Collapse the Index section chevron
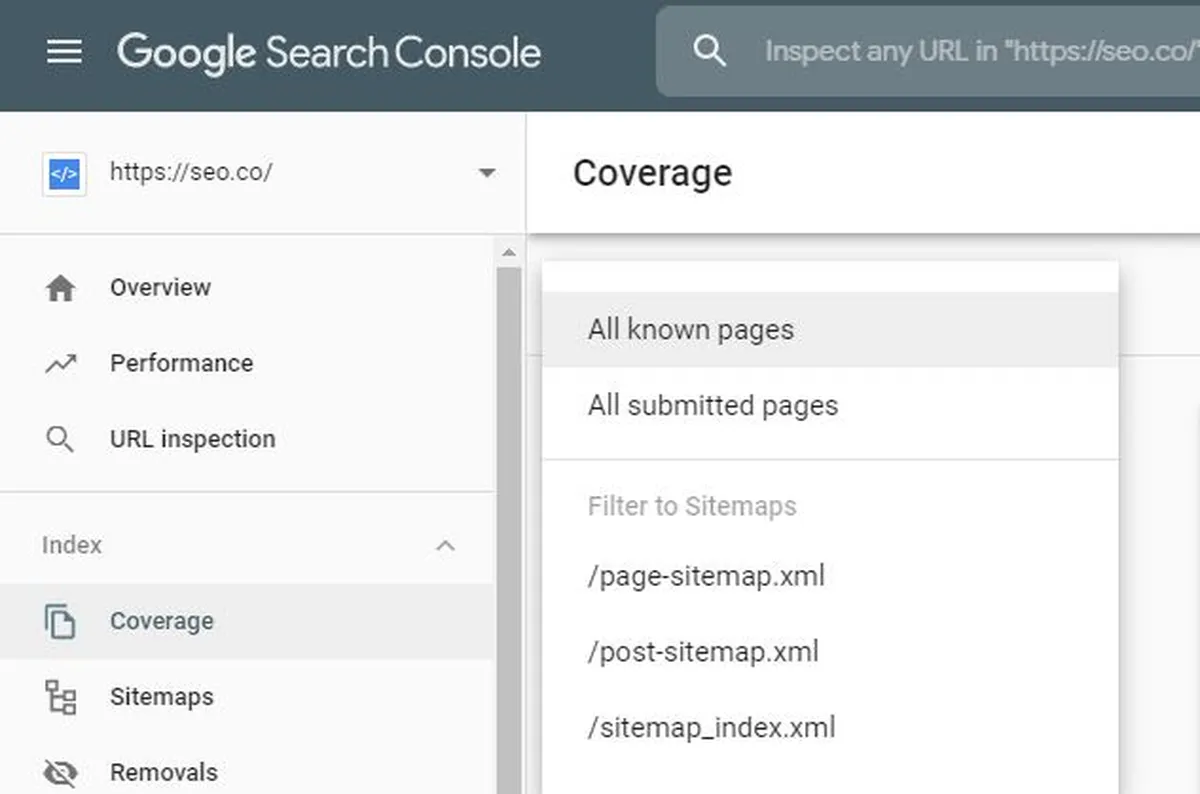Viewport: 1200px width, 794px height. 446,546
